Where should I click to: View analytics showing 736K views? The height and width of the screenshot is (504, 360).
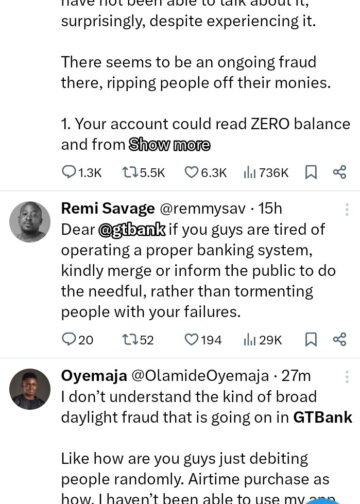tap(266, 173)
